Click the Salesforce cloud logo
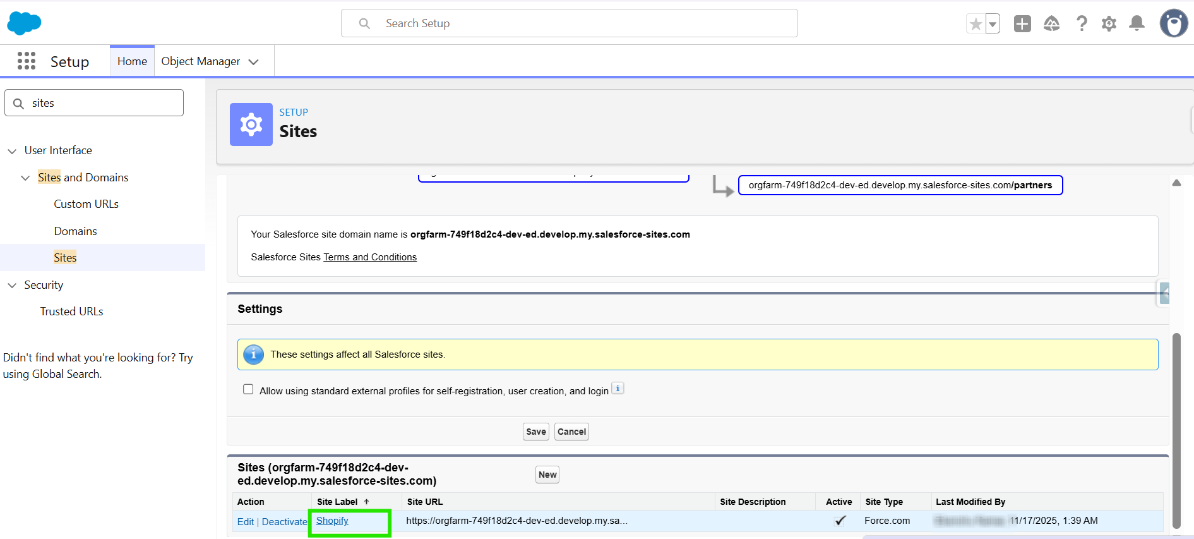 [x=24, y=23]
